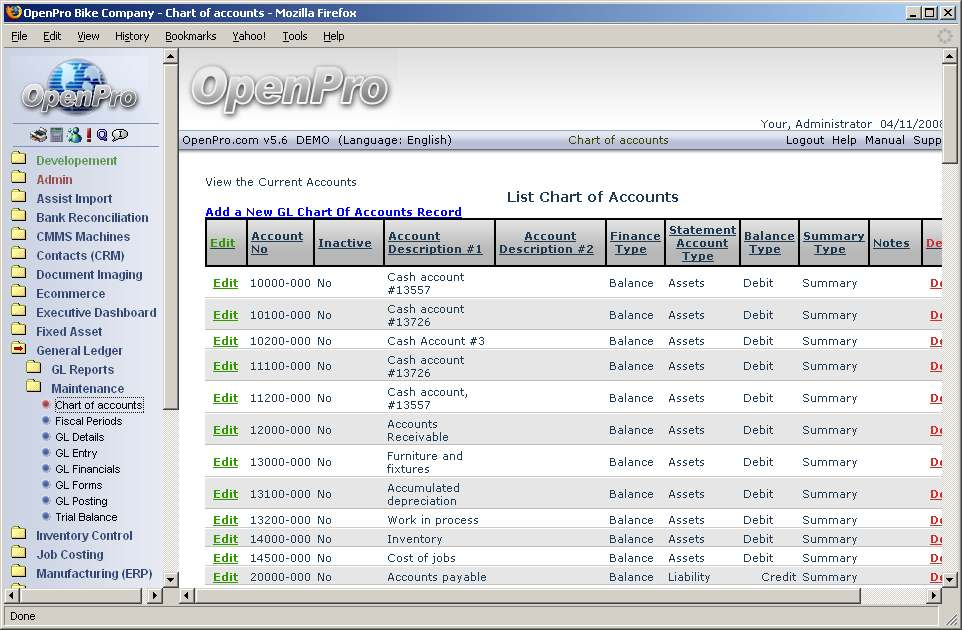The image size is (962, 630).
Task: Click the red exclamation mark icon
Action: pyautogui.click(x=88, y=135)
